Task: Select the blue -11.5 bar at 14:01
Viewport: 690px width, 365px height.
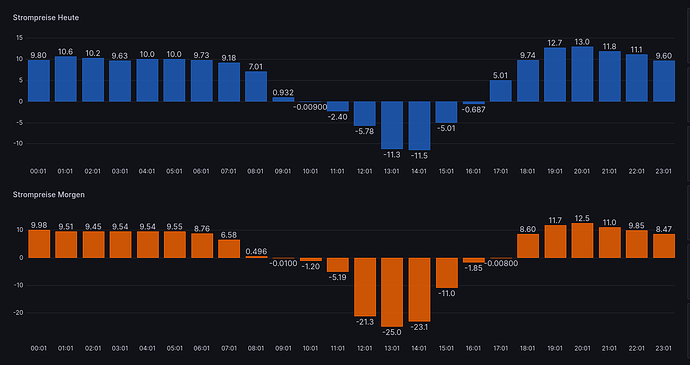Action: (x=419, y=126)
